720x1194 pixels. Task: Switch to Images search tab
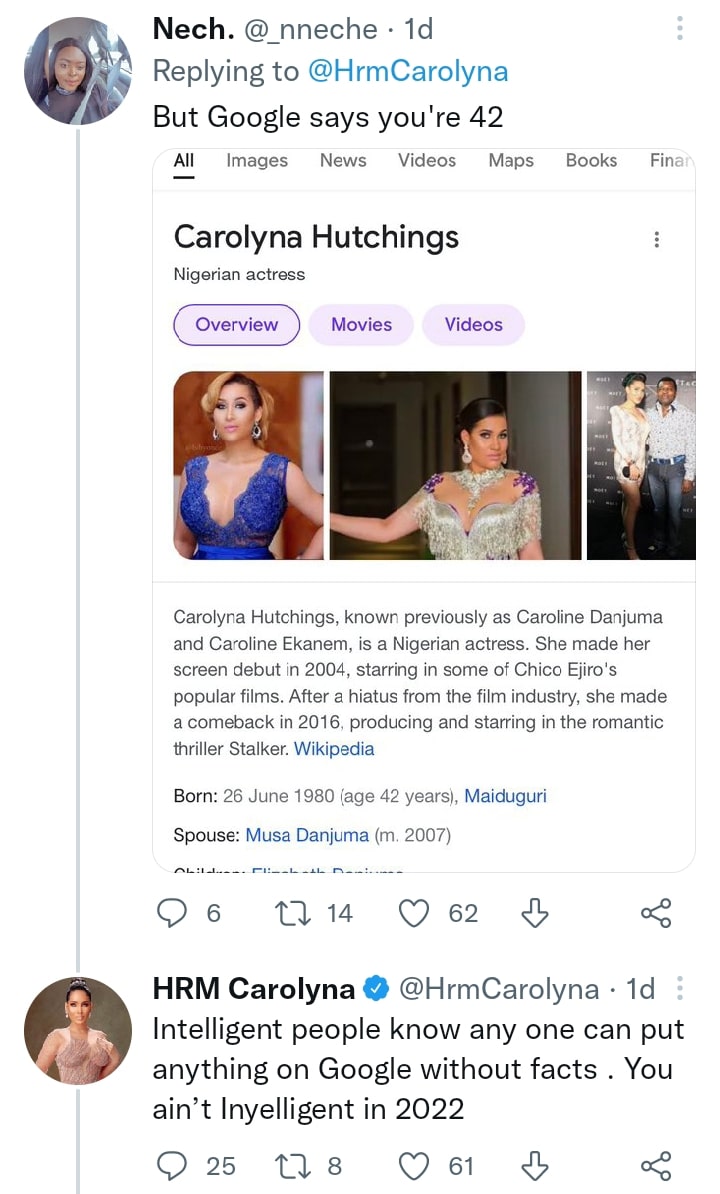(x=257, y=160)
